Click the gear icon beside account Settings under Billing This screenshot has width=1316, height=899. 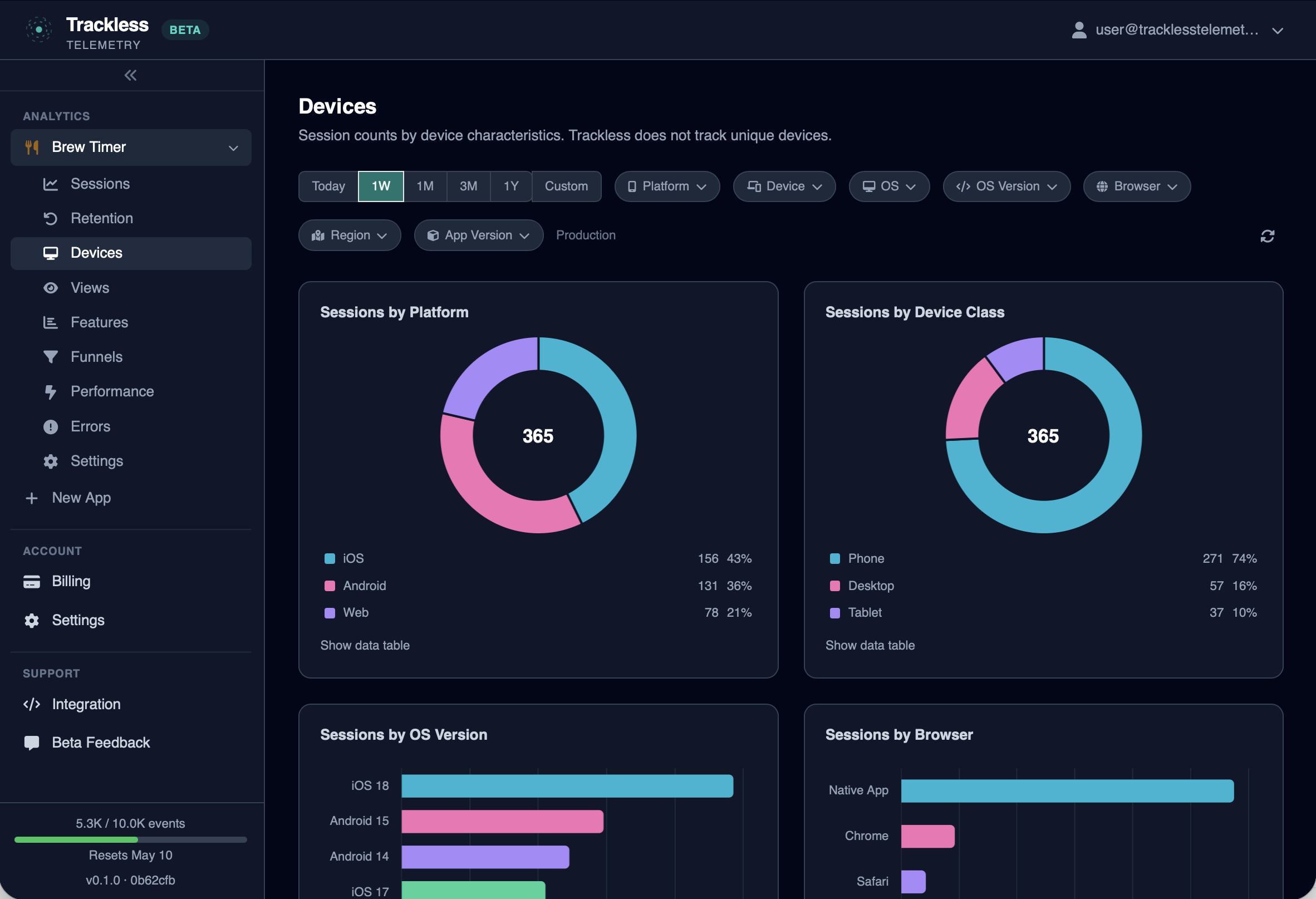tap(32, 621)
